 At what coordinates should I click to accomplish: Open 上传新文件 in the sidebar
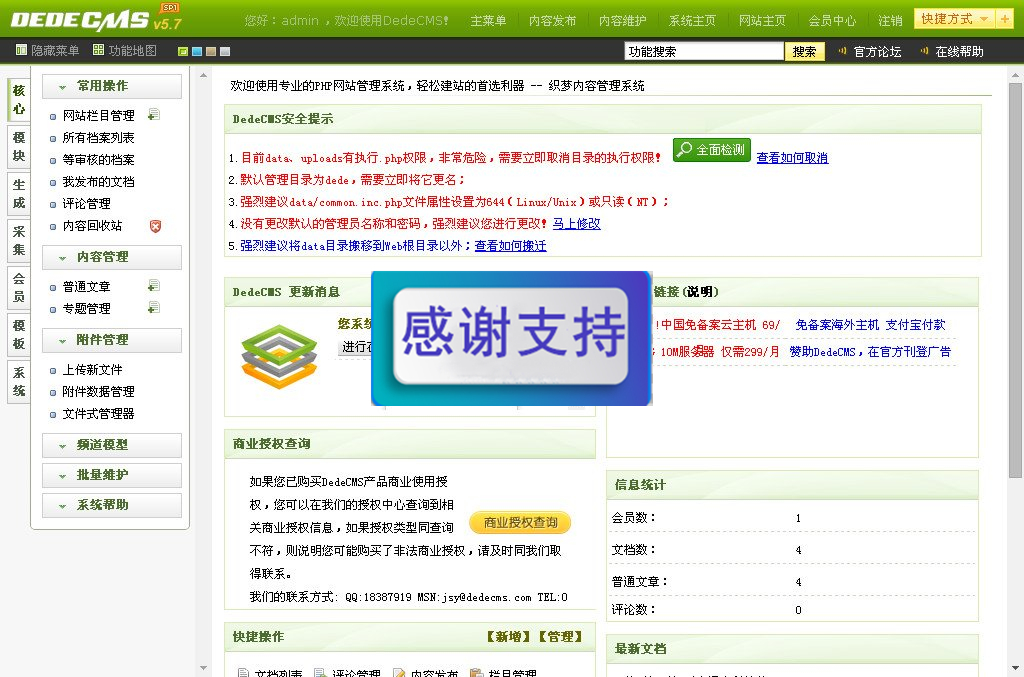tap(93, 370)
